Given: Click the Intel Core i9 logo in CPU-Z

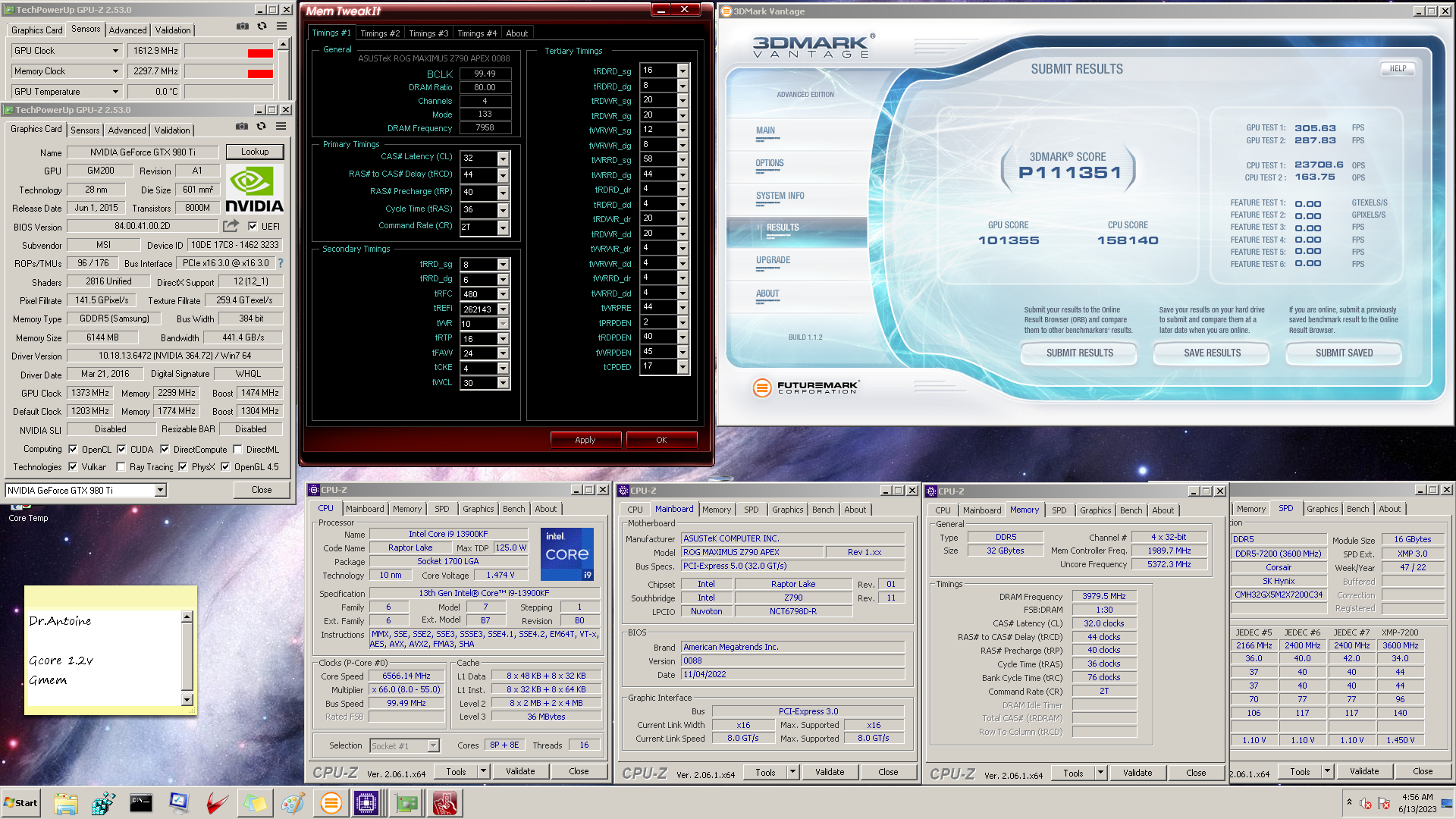Looking at the screenshot, I should pyautogui.click(x=566, y=554).
